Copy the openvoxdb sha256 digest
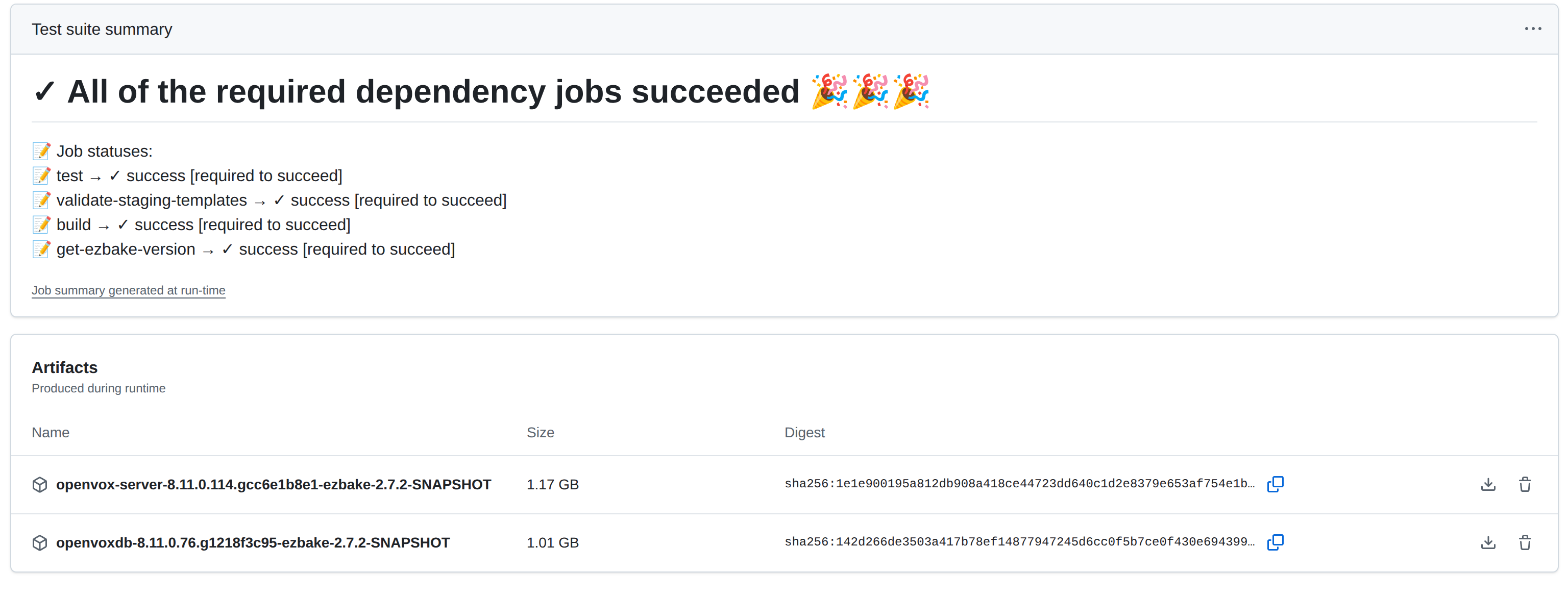 [1276, 542]
